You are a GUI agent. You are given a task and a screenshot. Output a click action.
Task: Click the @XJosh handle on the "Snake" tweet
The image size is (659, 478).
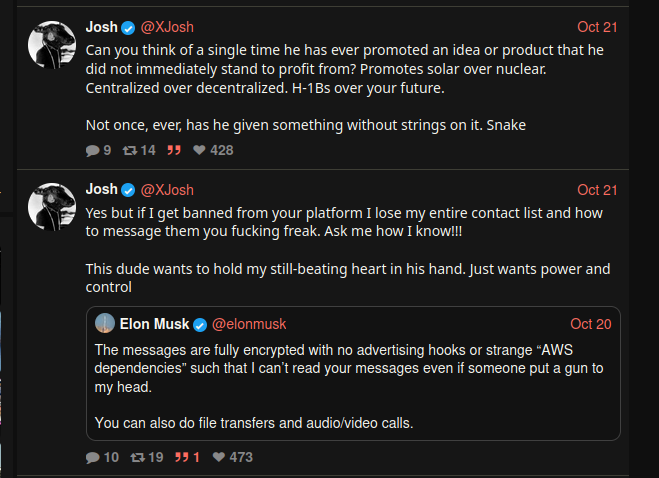point(167,27)
